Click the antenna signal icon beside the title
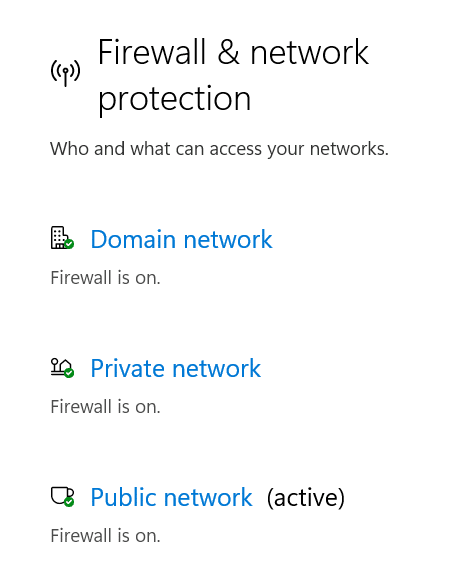473x586 pixels. click(65, 72)
